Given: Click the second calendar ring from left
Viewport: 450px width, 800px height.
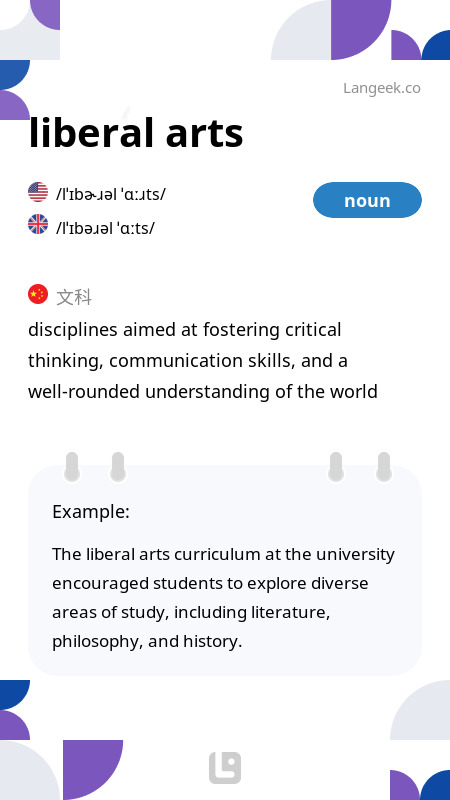Looking at the screenshot, I should pos(118,467).
